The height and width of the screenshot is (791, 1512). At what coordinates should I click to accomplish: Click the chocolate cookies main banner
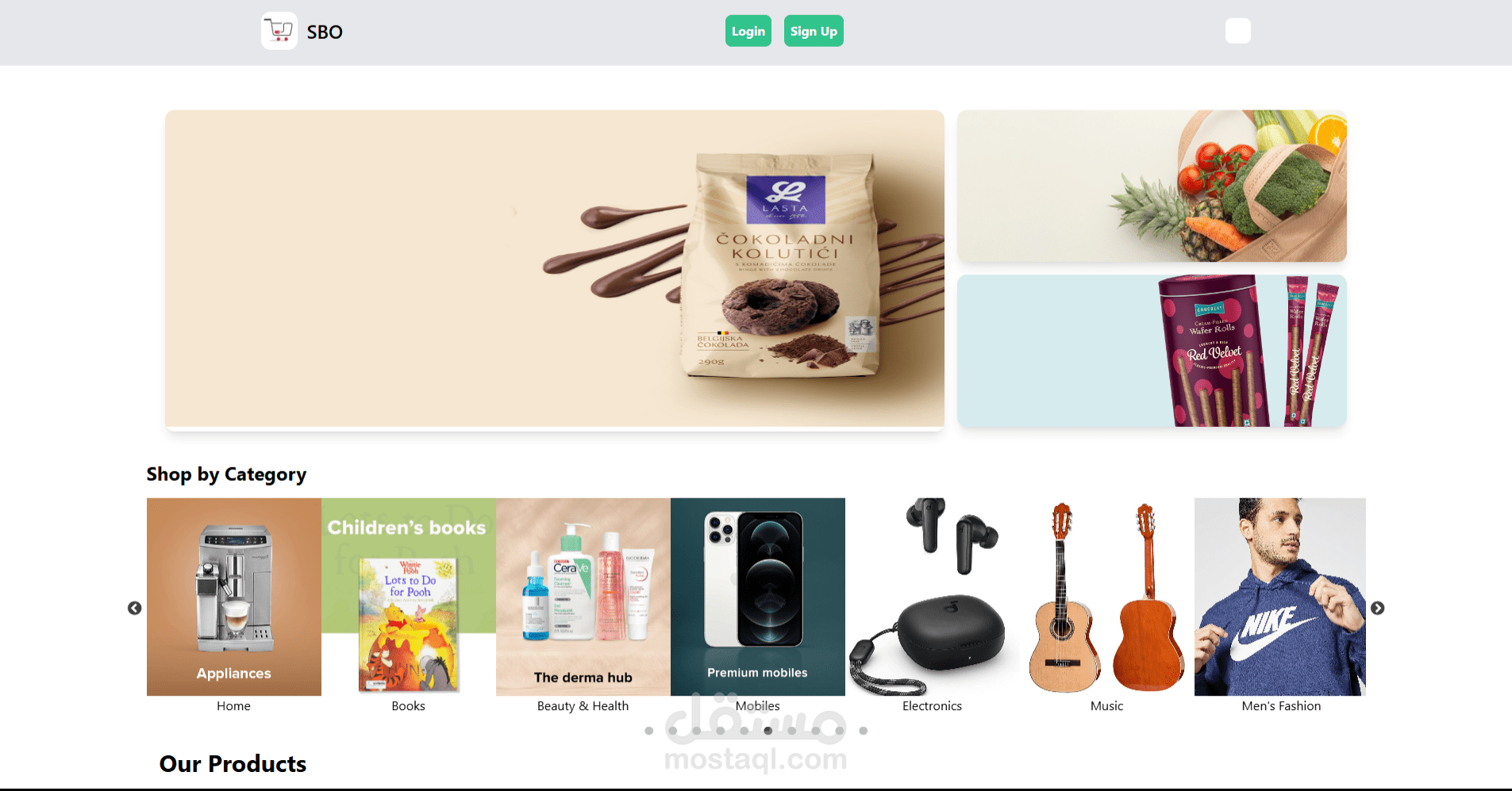[x=555, y=269]
